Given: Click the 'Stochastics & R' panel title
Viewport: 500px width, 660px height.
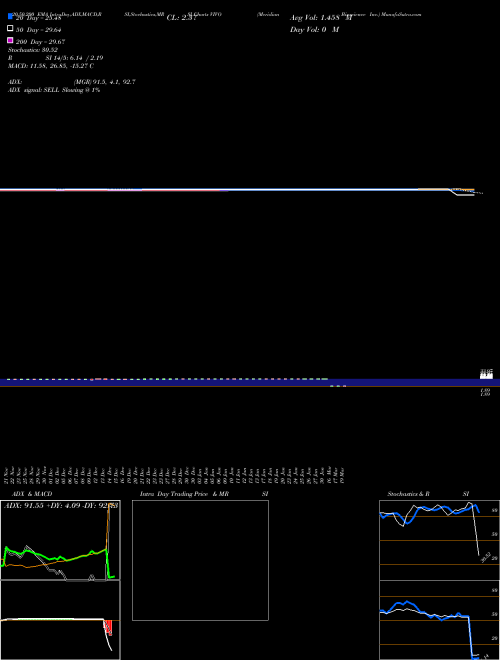Looking at the screenshot, I should tap(408, 494).
